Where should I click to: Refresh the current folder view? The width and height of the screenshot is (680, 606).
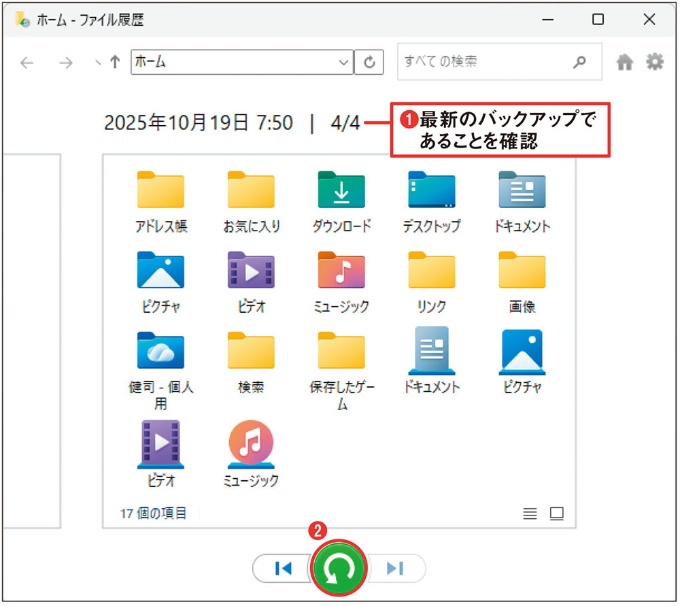tap(370, 62)
